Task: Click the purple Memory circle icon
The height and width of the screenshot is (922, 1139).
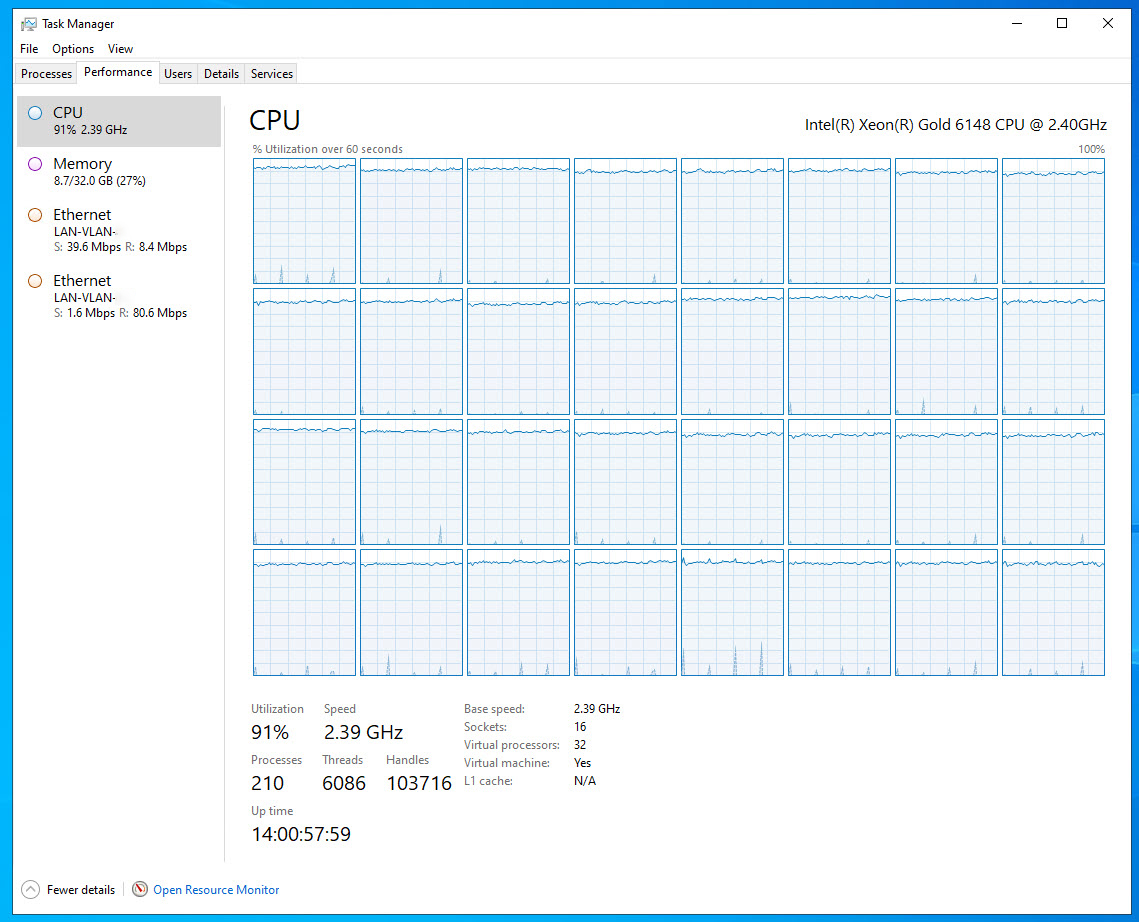Action: click(35, 164)
